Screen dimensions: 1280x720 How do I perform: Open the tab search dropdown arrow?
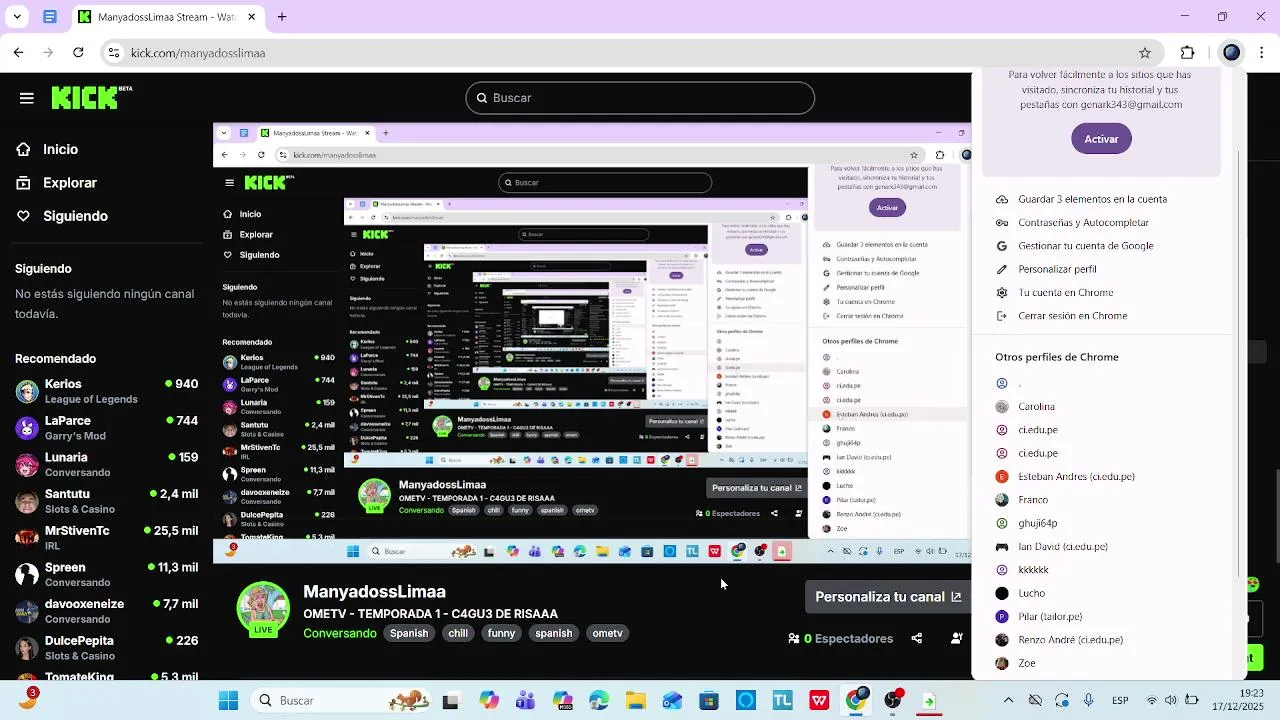[x=18, y=17]
